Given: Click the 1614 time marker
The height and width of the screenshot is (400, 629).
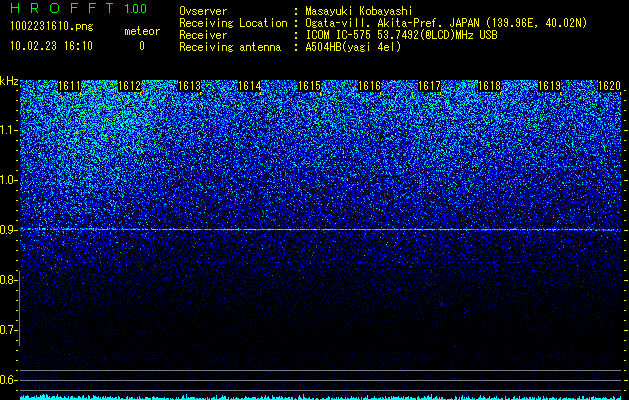Looking at the screenshot, I should click(x=250, y=86).
